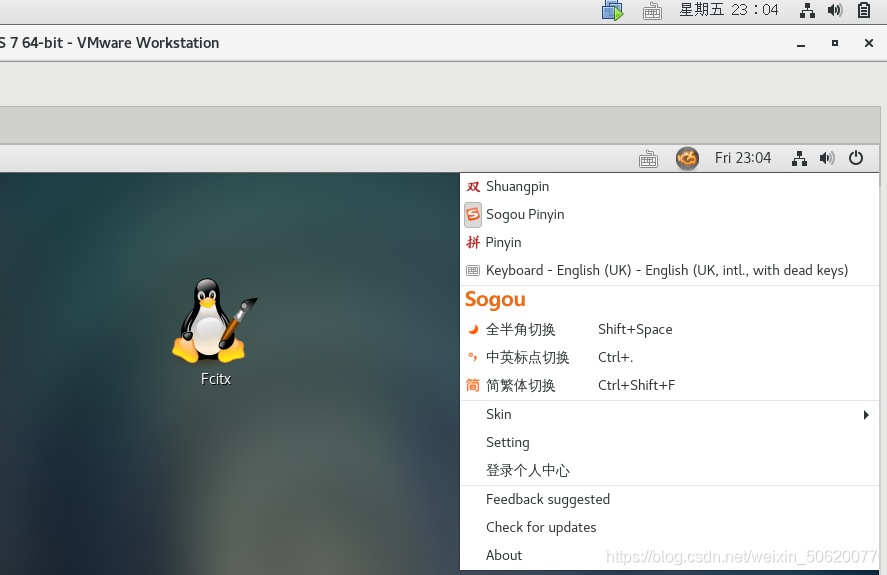Maximize the VMware Workstation window

coord(835,43)
